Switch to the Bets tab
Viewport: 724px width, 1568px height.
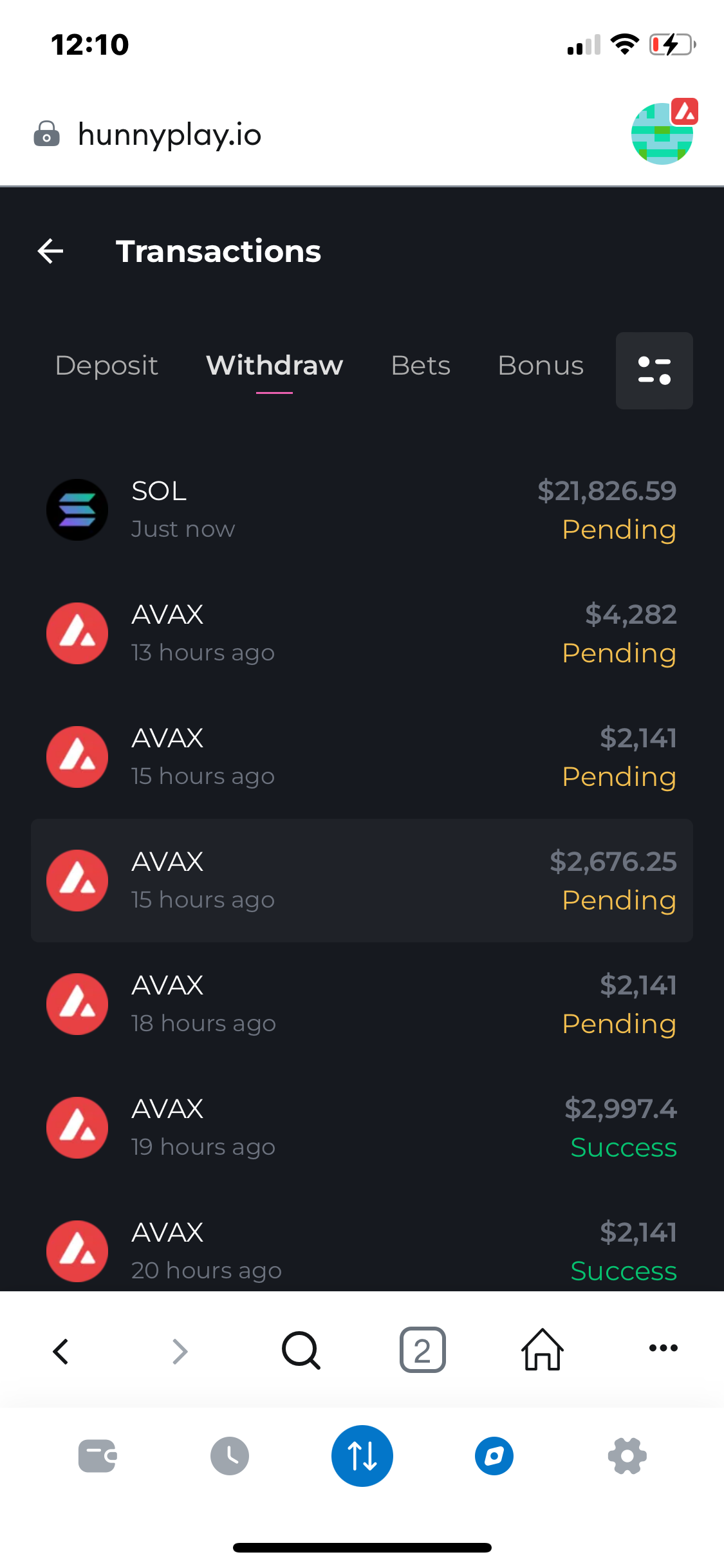tap(420, 366)
